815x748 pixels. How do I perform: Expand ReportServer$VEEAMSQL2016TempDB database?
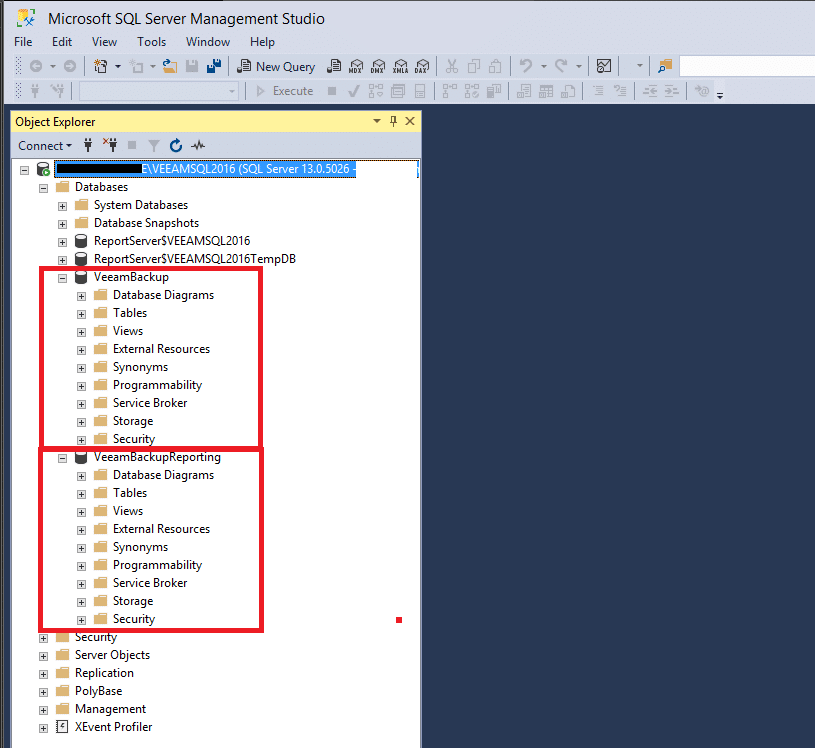pyautogui.click(x=62, y=260)
